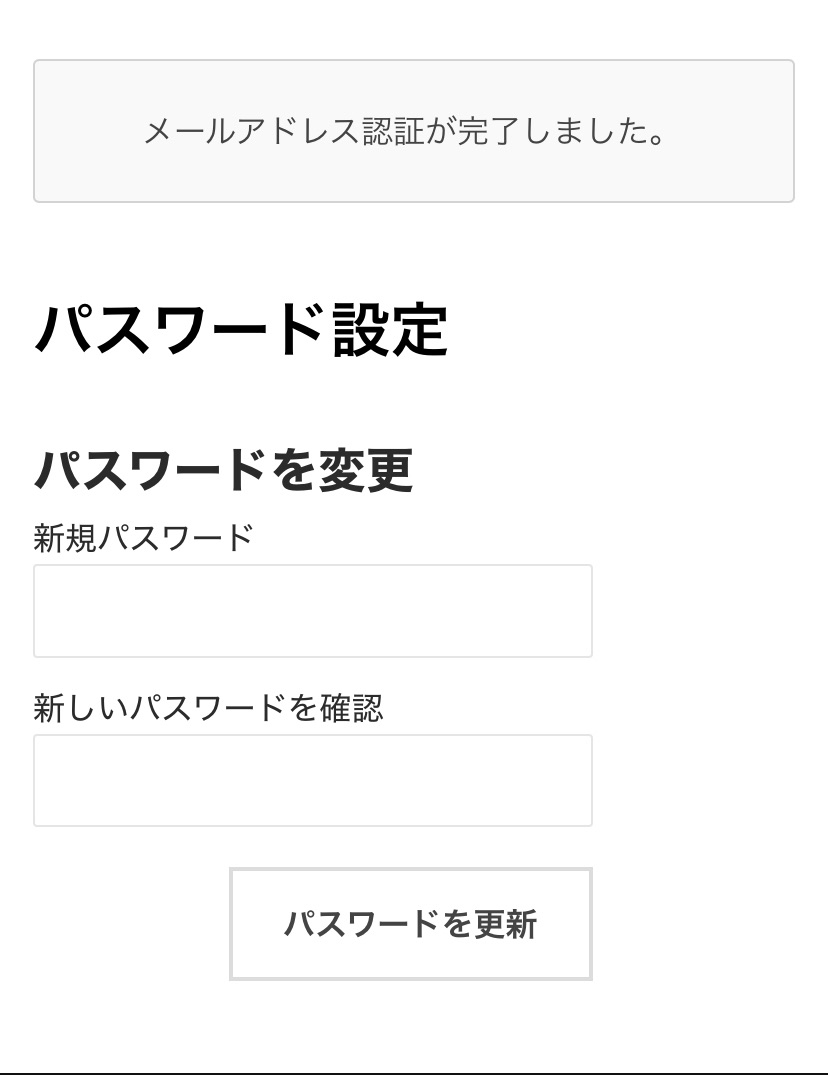The image size is (828, 1075).
Task: Click the verification complete banner at top
Action: click(x=414, y=131)
